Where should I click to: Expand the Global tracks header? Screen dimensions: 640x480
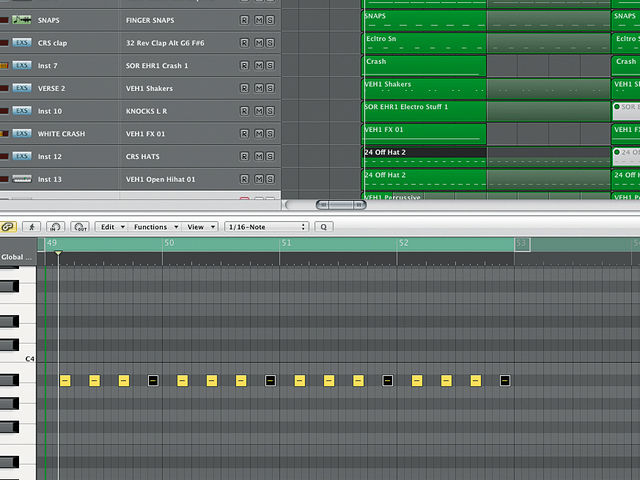click(16, 257)
